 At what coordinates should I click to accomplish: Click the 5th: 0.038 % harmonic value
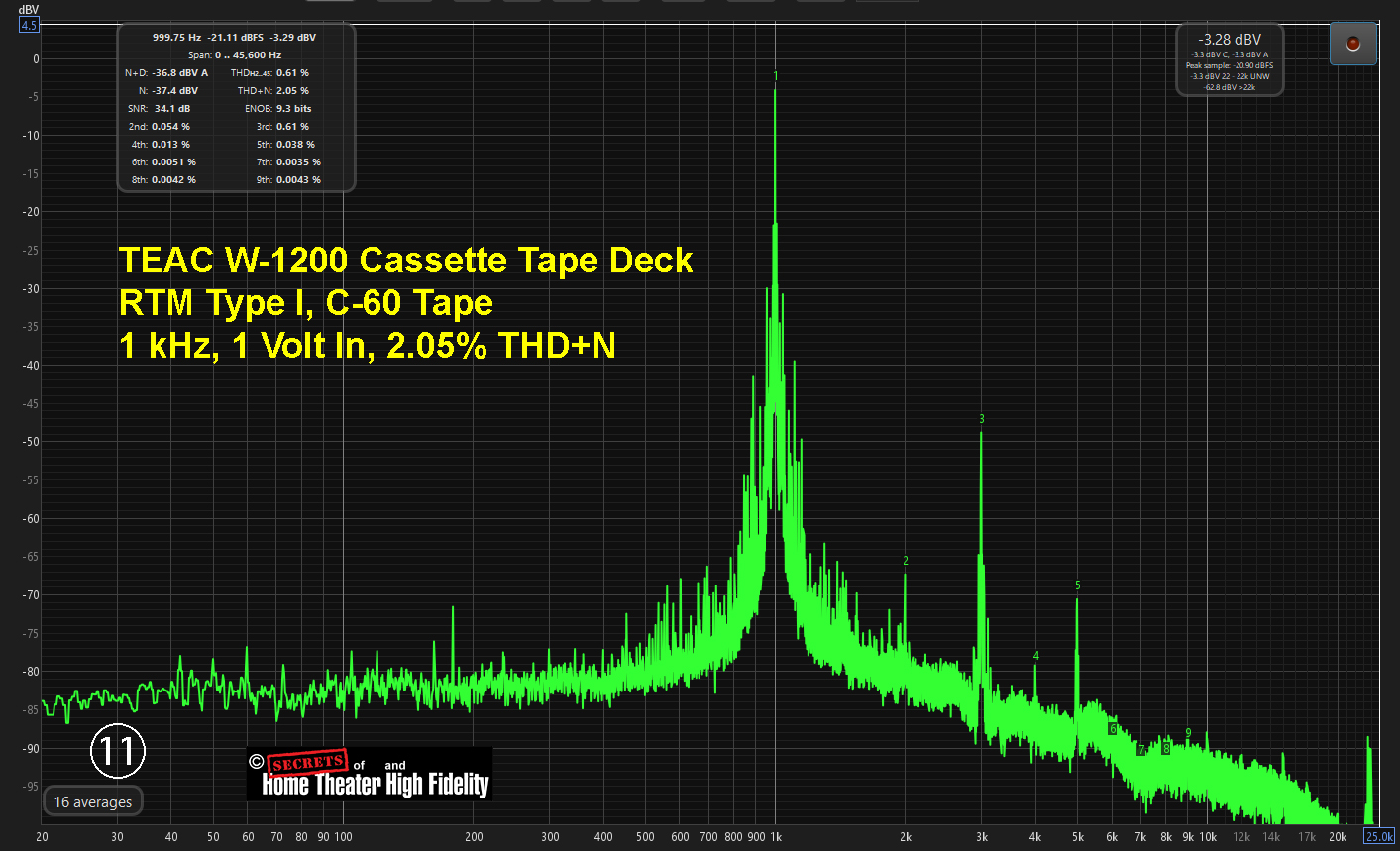(285, 145)
